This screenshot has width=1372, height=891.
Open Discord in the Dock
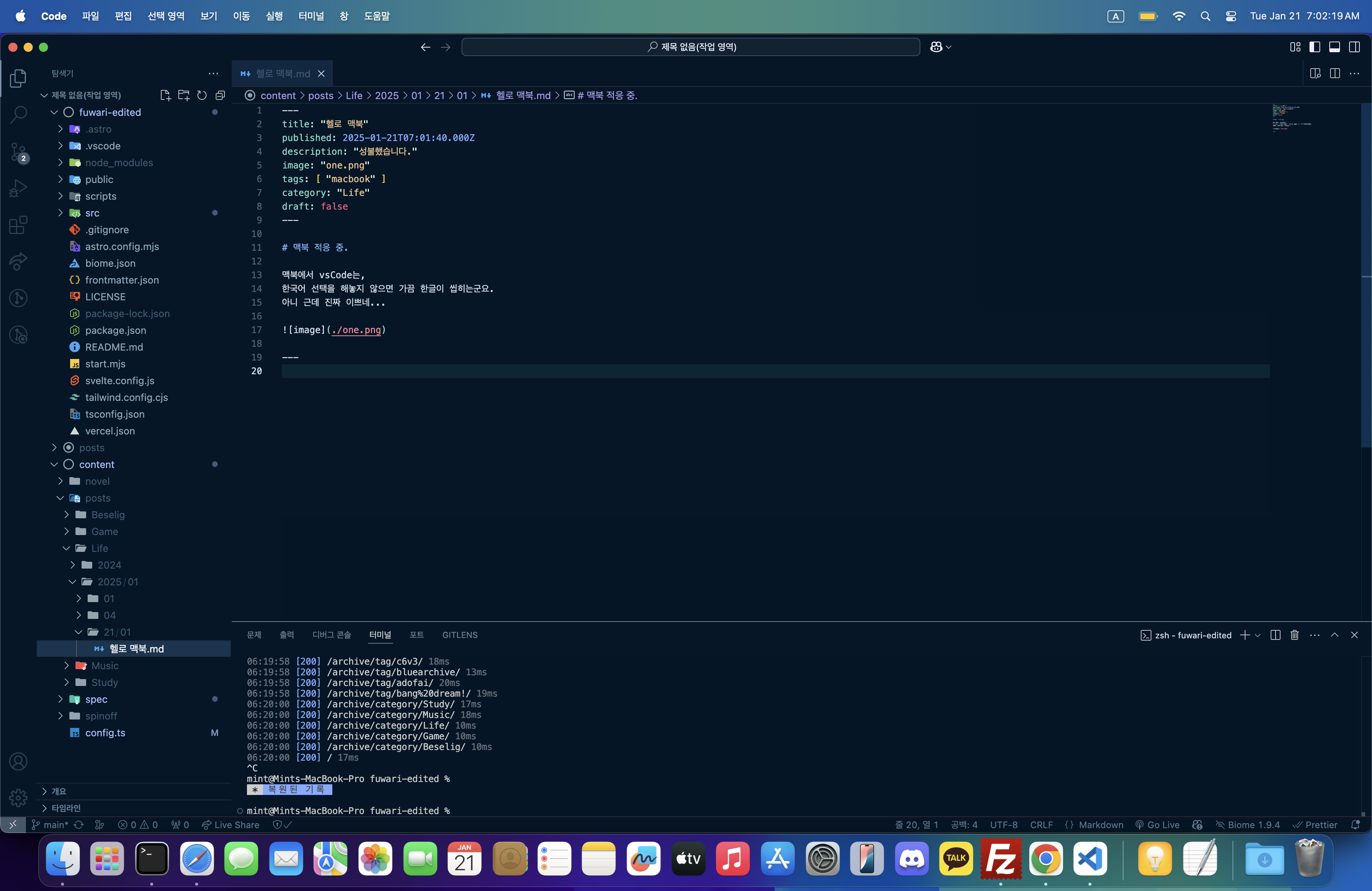pos(911,859)
